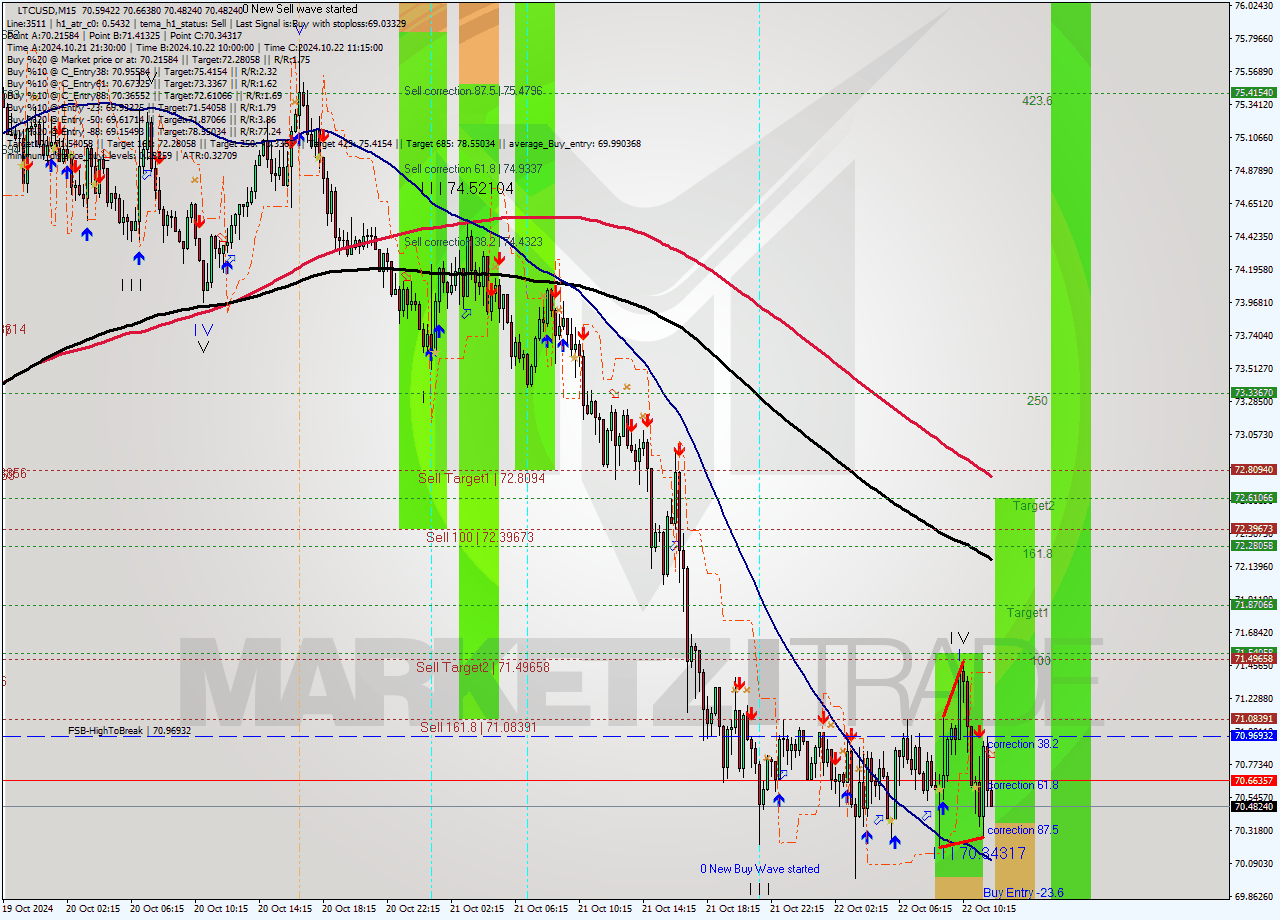Click the LTCUSD,M15 chart title text
The height and width of the screenshot is (920, 1280).
[x=48, y=10]
